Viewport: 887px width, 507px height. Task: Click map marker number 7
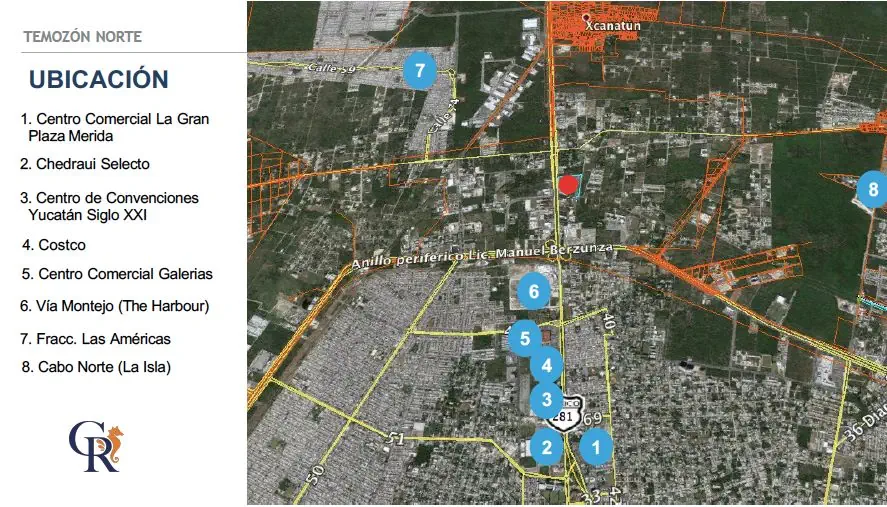pyautogui.click(x=420, y=71)
